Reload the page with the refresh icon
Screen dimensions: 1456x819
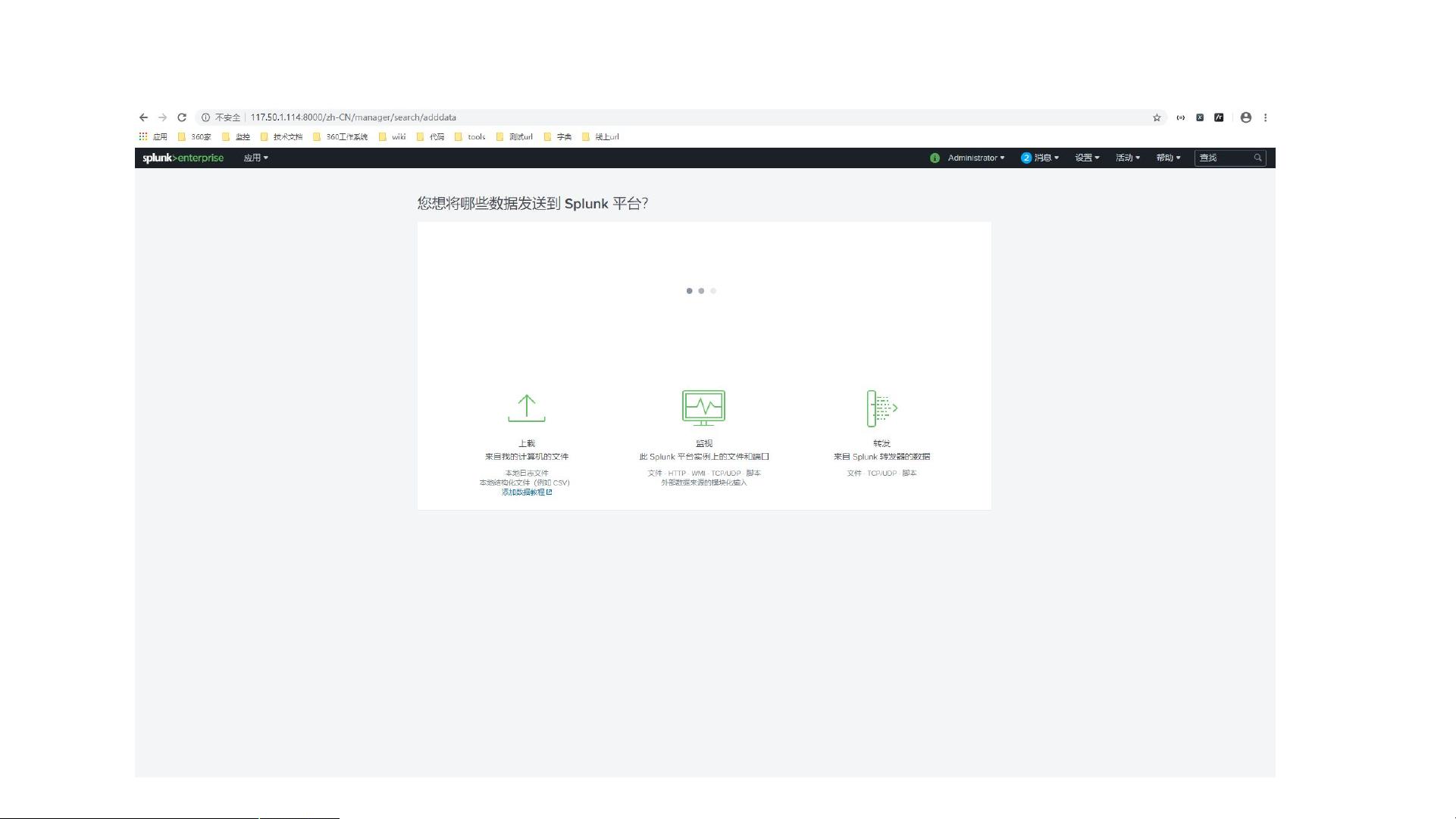[182, 117]
